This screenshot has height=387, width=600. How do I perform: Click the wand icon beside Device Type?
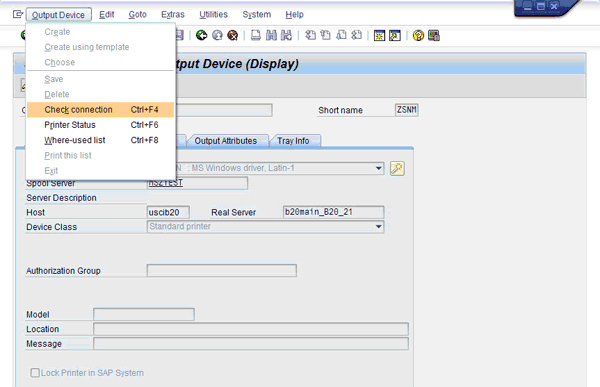coord(397,168)
